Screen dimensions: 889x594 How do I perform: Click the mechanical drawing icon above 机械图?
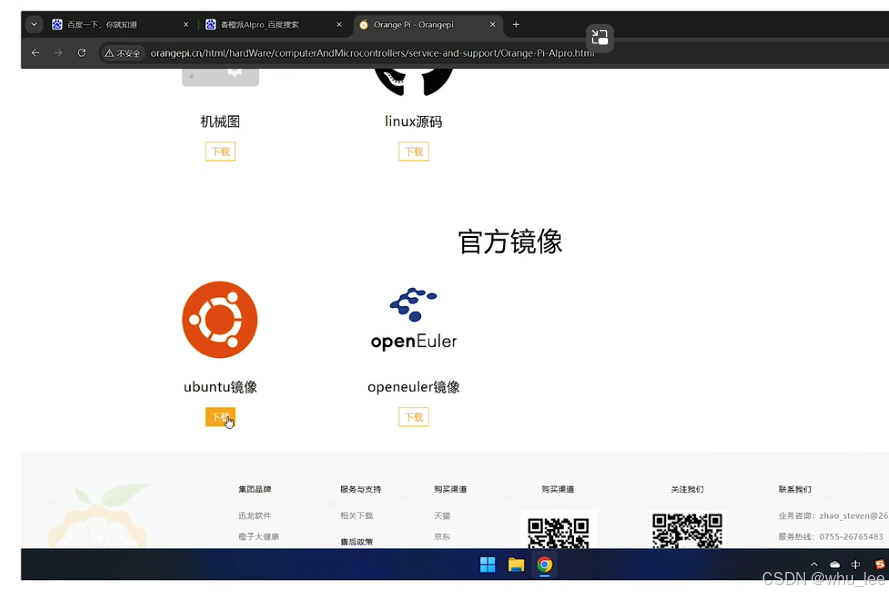220,78
